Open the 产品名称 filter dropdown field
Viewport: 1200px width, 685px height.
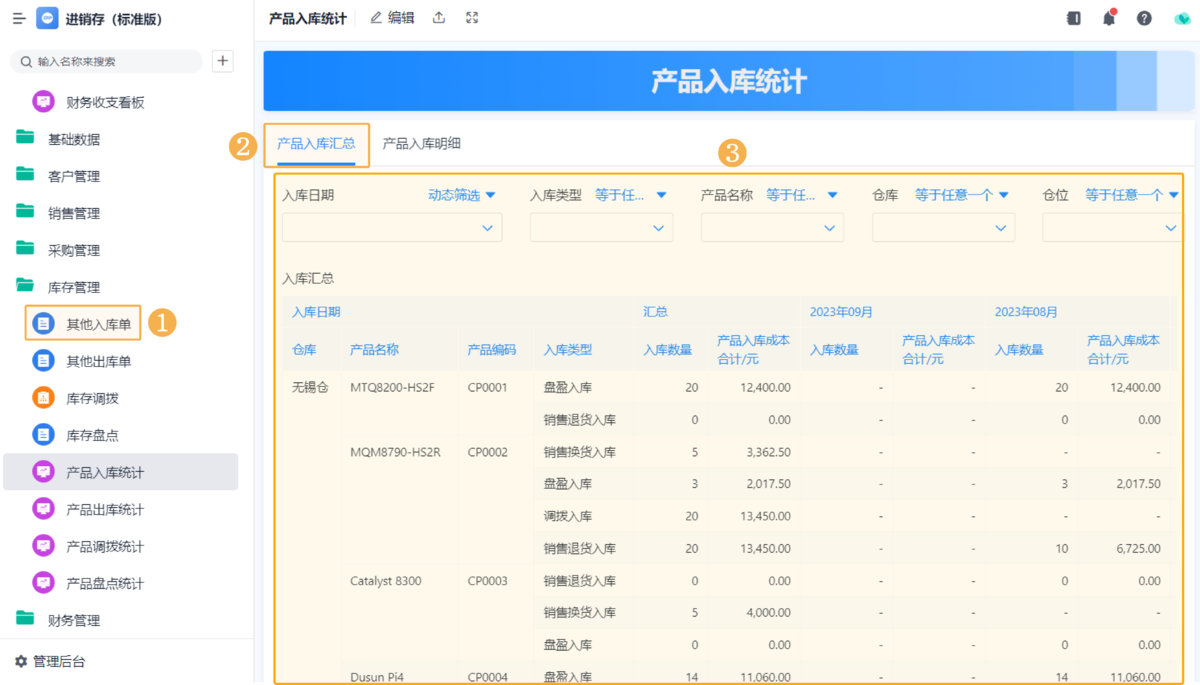click(x=772, y=228)
